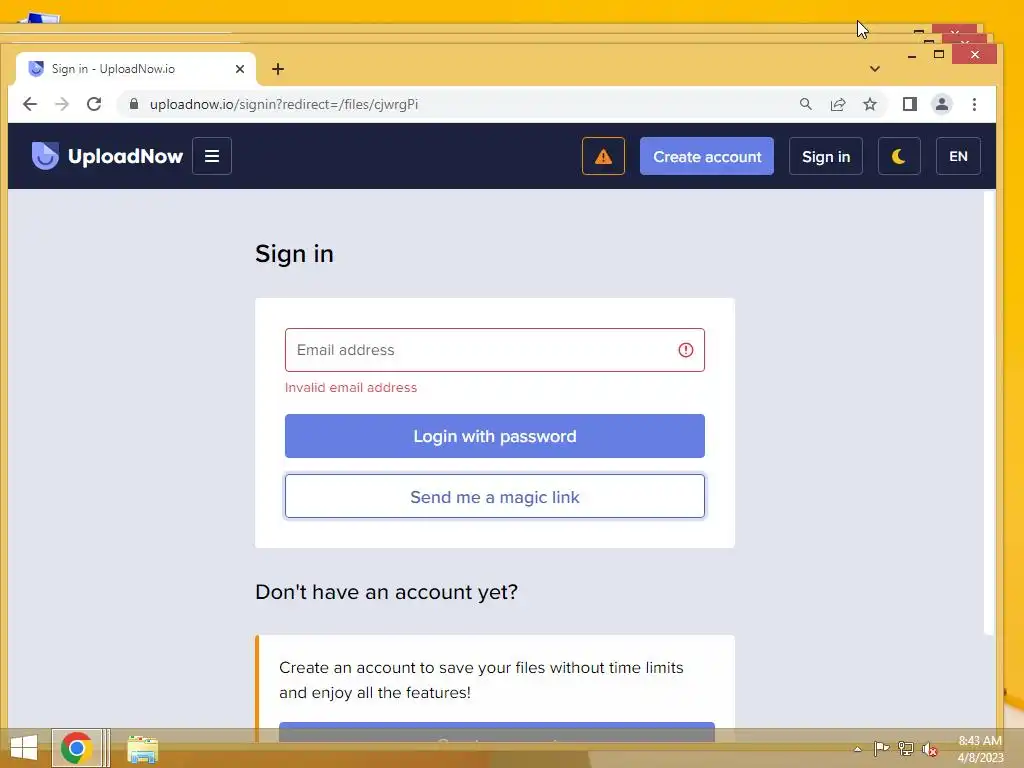Click Send me a magic link
Screen dimensions: 1024x768
click(494, 496)
